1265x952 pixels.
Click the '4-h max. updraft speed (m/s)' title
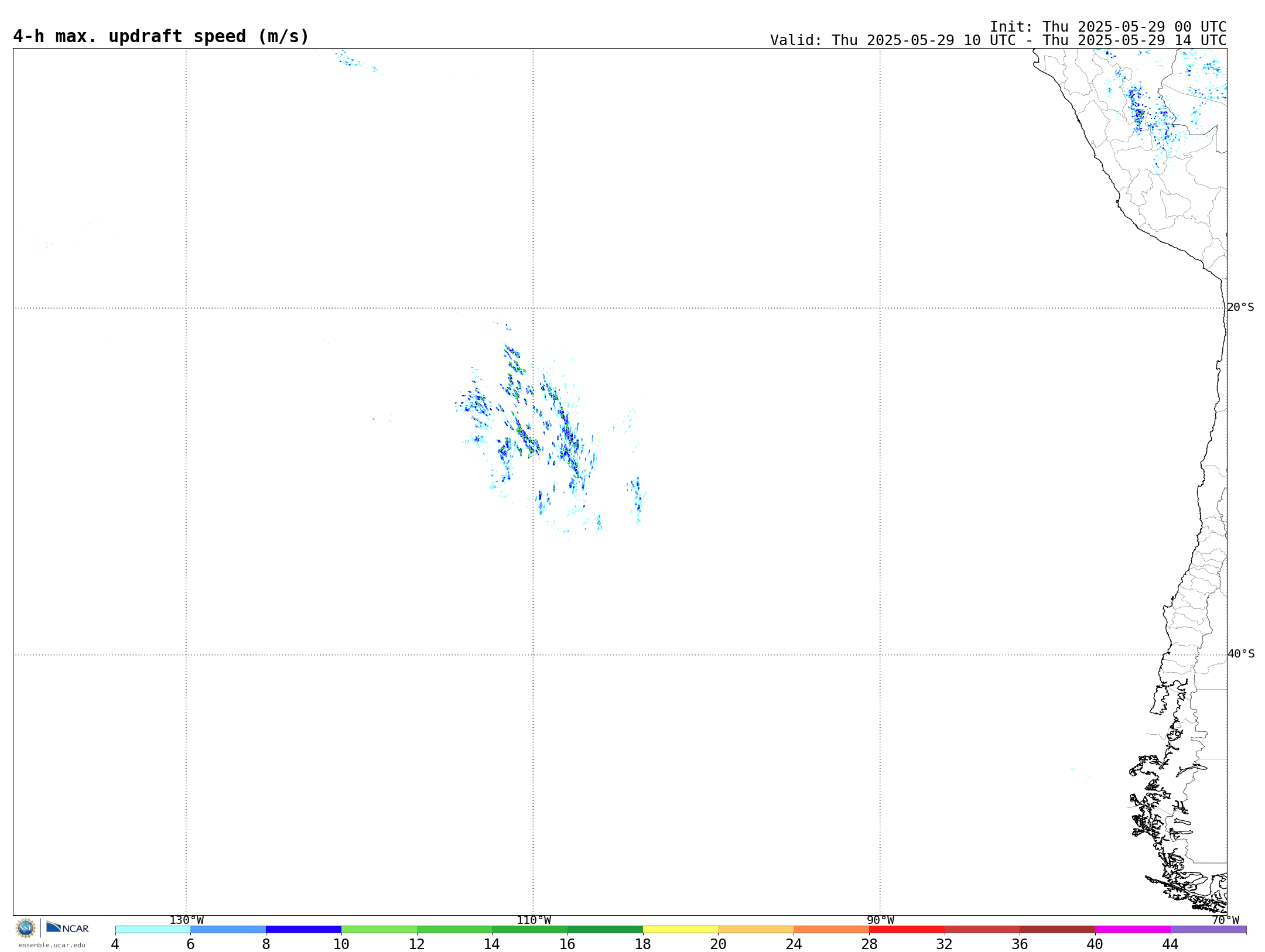tap(161, 36)
